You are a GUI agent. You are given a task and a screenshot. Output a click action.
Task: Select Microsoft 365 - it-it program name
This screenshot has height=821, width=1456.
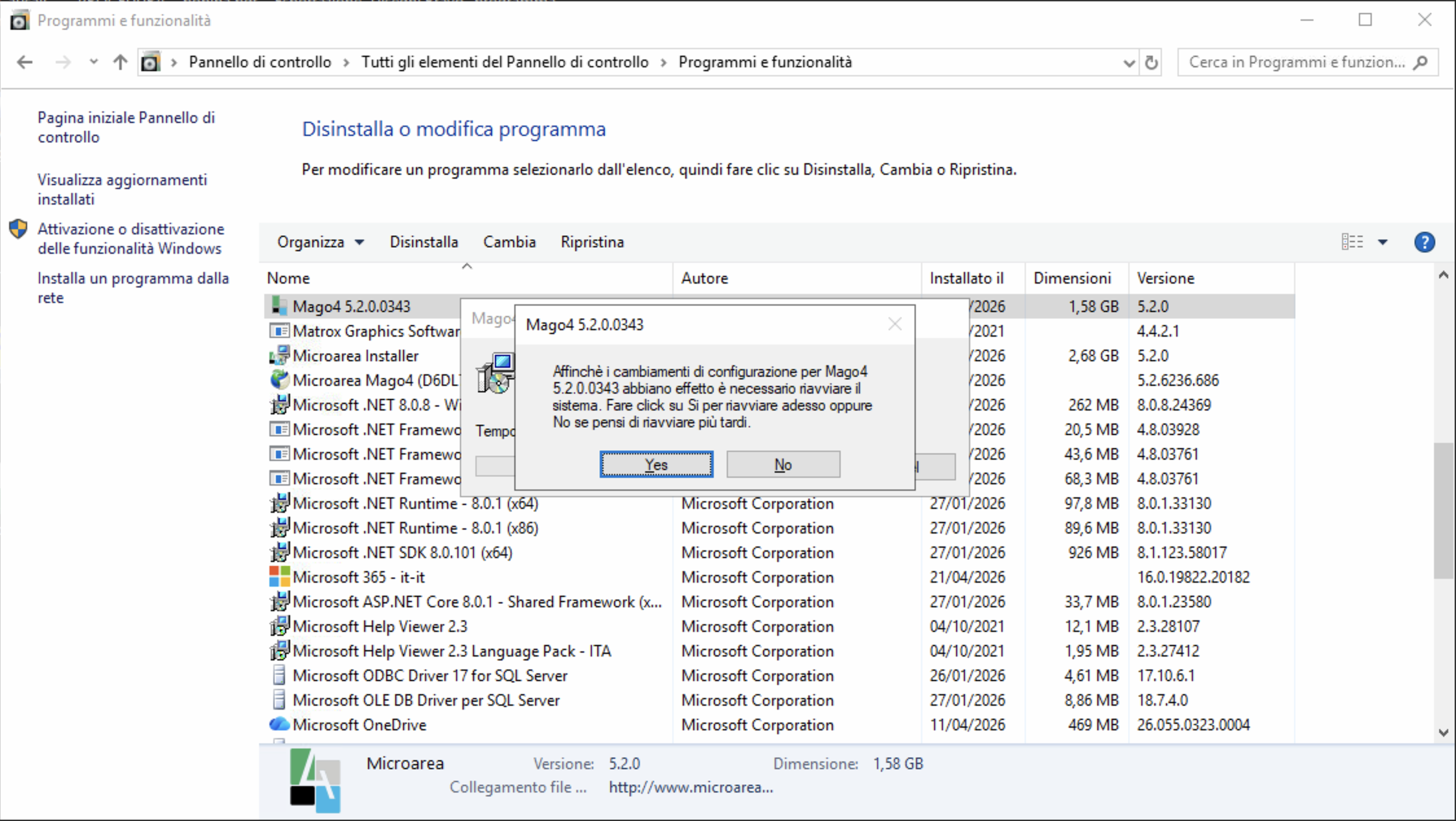pyautogui.click(x=359, y=577)
